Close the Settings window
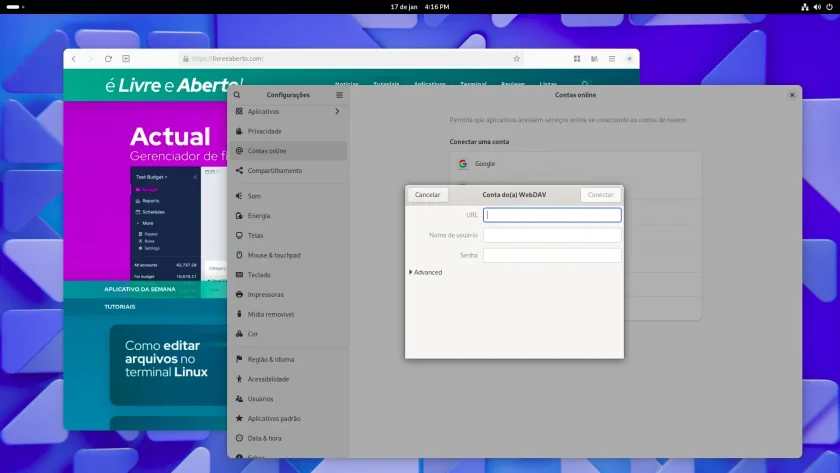840x473 pixels. (x=792, y=95)
